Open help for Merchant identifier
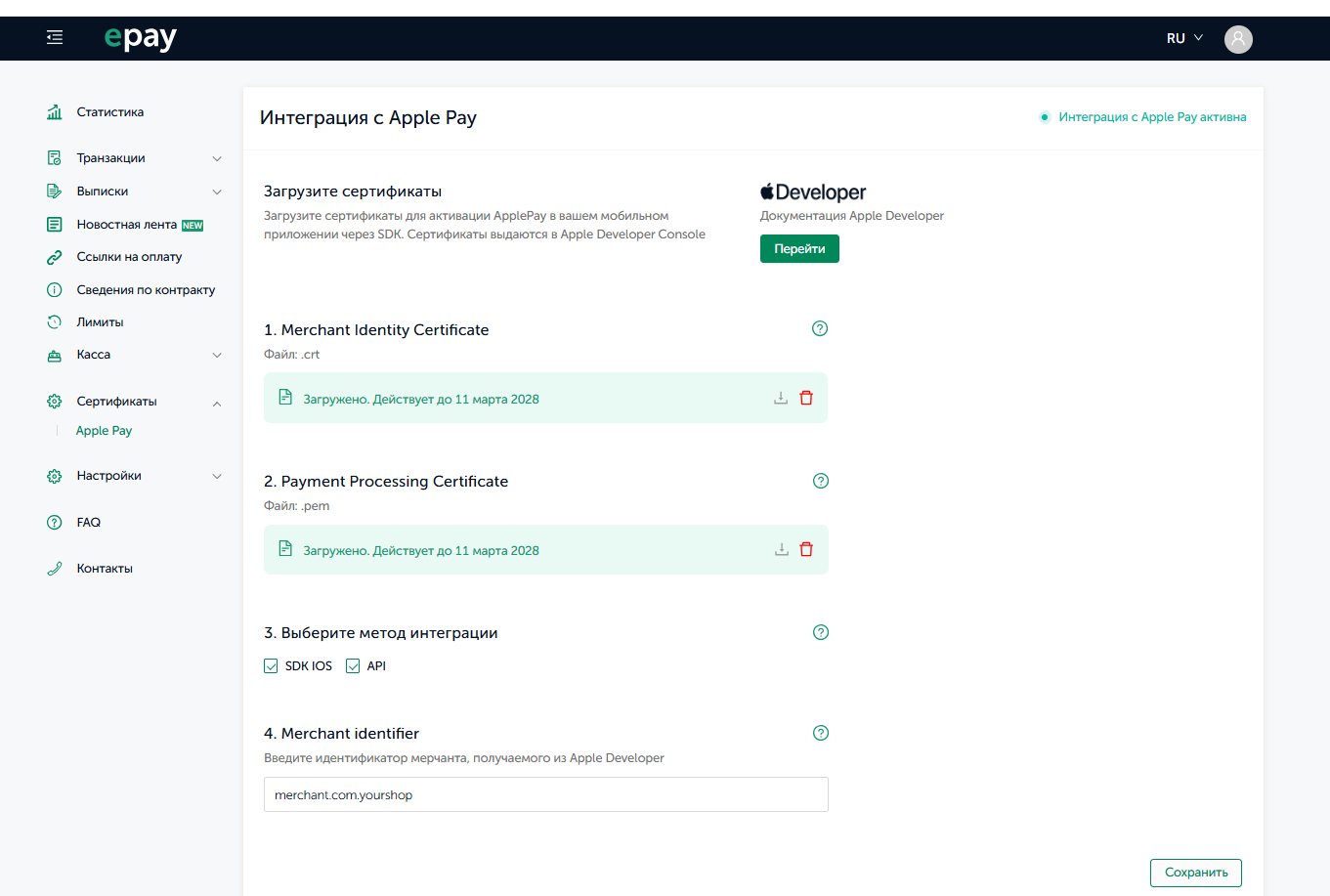Image resolution: width=1330 pixels, height=896 pixels. (821, 733)
